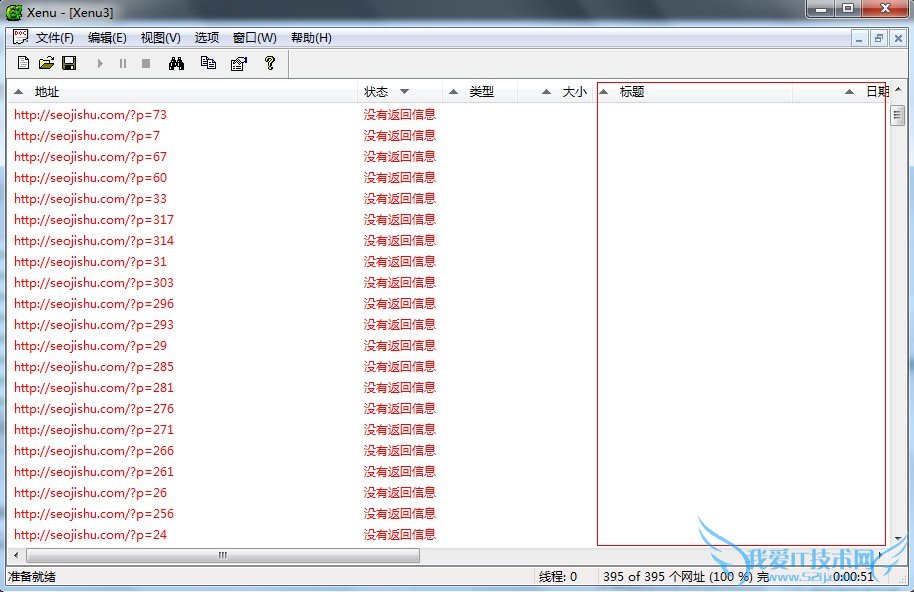914x592 pixels.
Task: Select row http://seojishu.com/?p=285
Action: [x=94, y=367]
